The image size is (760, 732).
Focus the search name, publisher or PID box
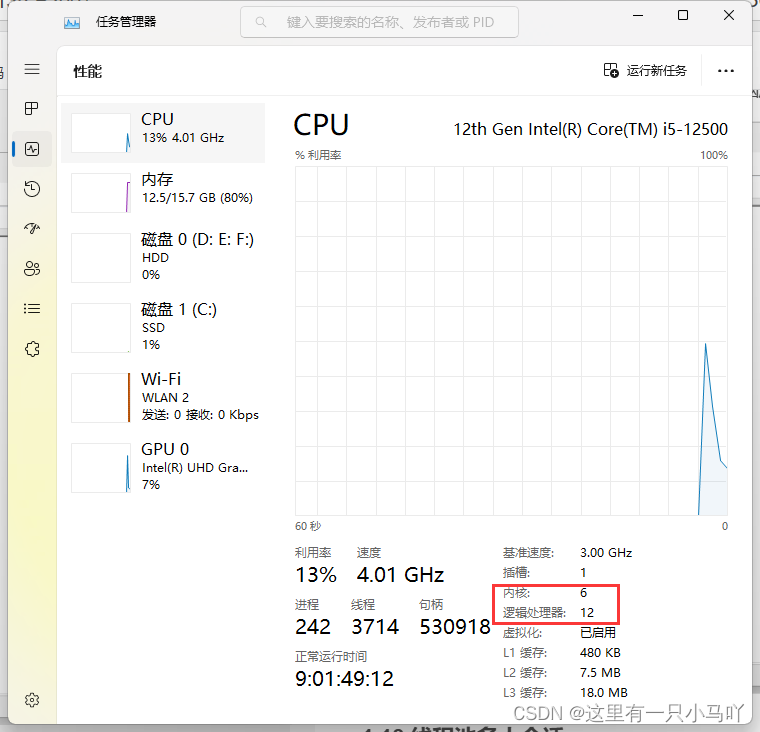coord(379,22)
